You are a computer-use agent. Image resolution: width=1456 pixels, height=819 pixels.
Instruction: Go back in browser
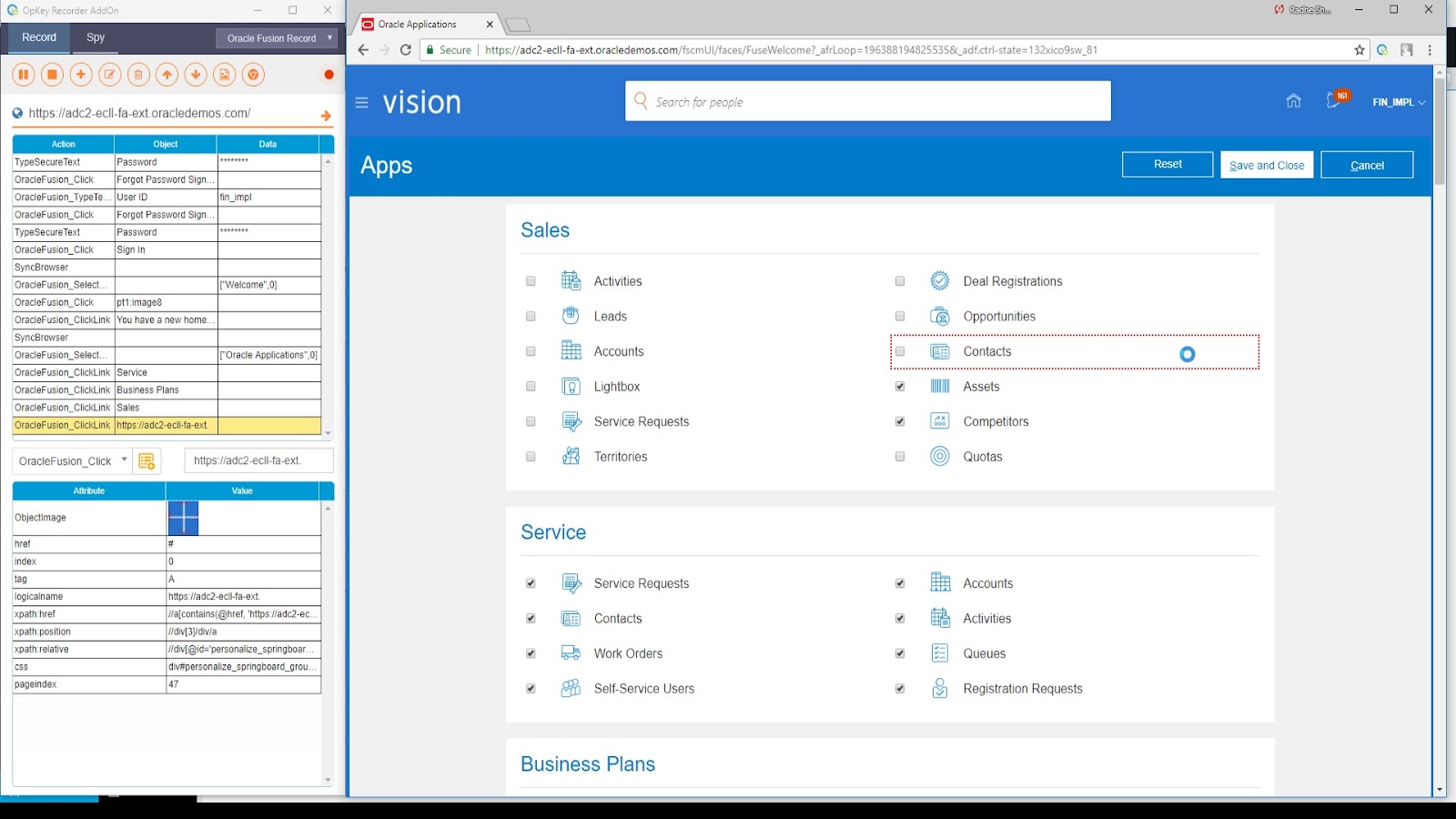[363, 50]
